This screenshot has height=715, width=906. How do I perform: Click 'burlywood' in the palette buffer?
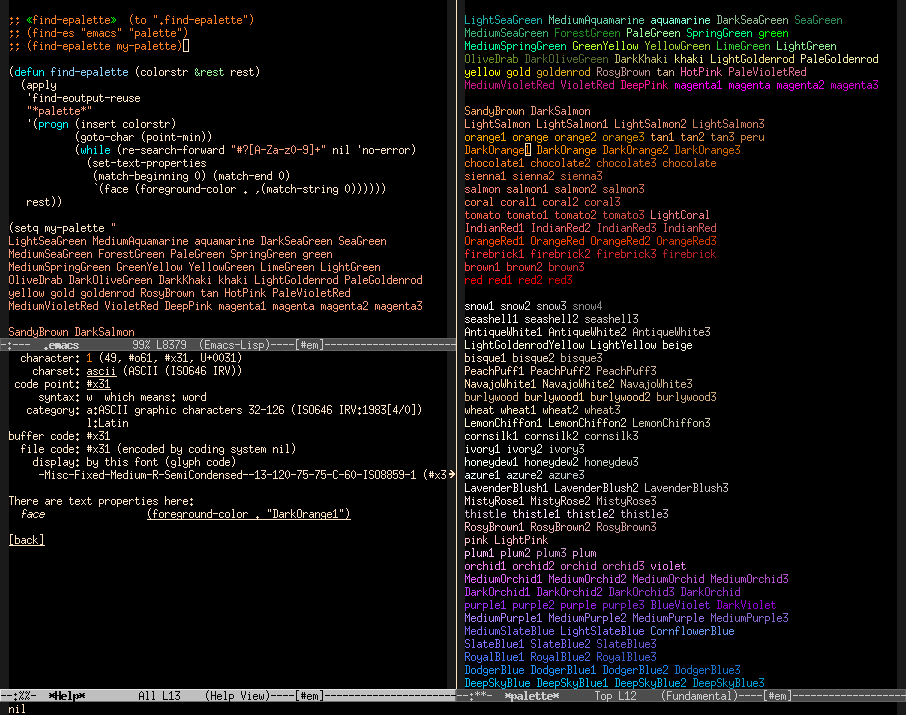coord(492,397)
